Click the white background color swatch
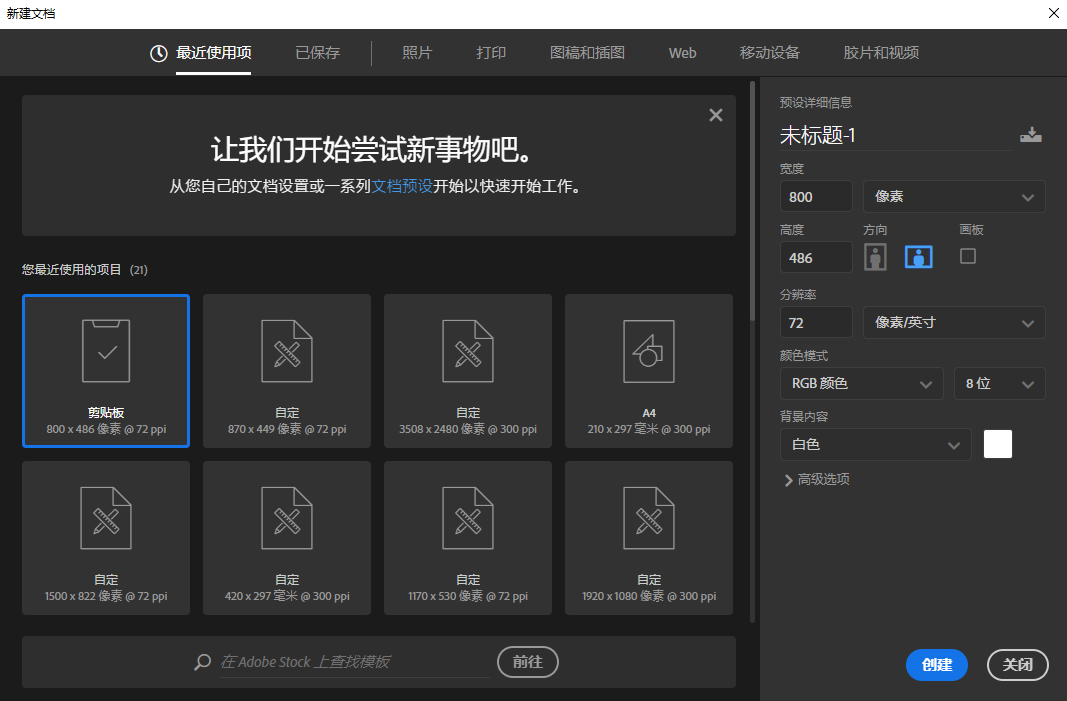1067x701 pixels. 998,444
